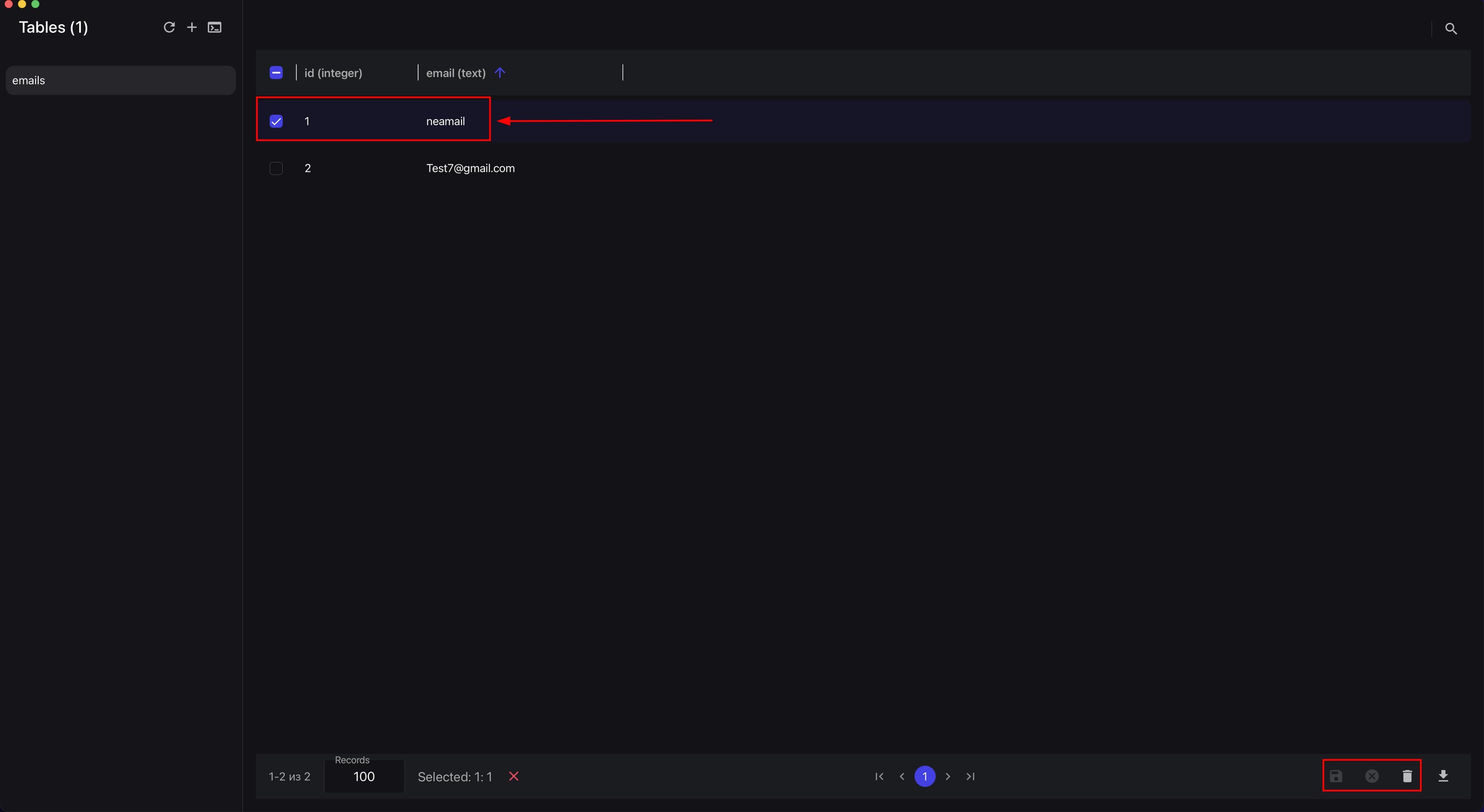This screenshot has width=1484, height=812.
Task: Refresh the tables list
Action: tap(169, 27)
